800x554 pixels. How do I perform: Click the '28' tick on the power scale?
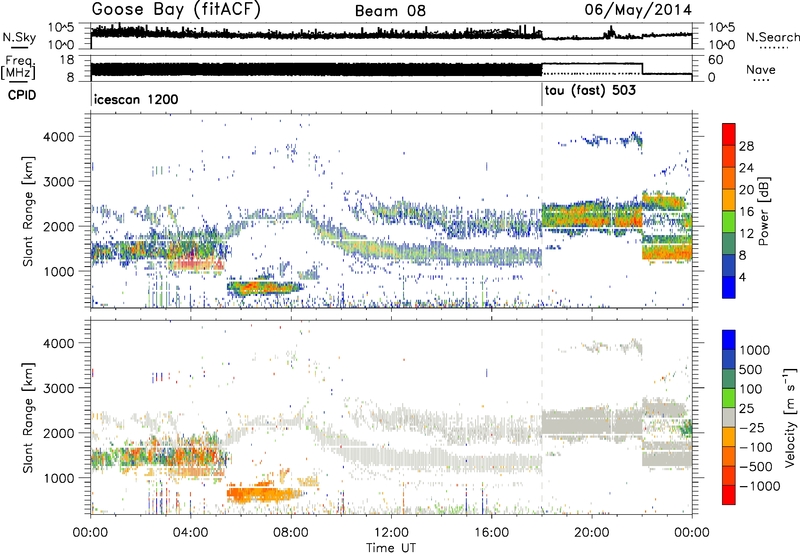coord(746,146)
